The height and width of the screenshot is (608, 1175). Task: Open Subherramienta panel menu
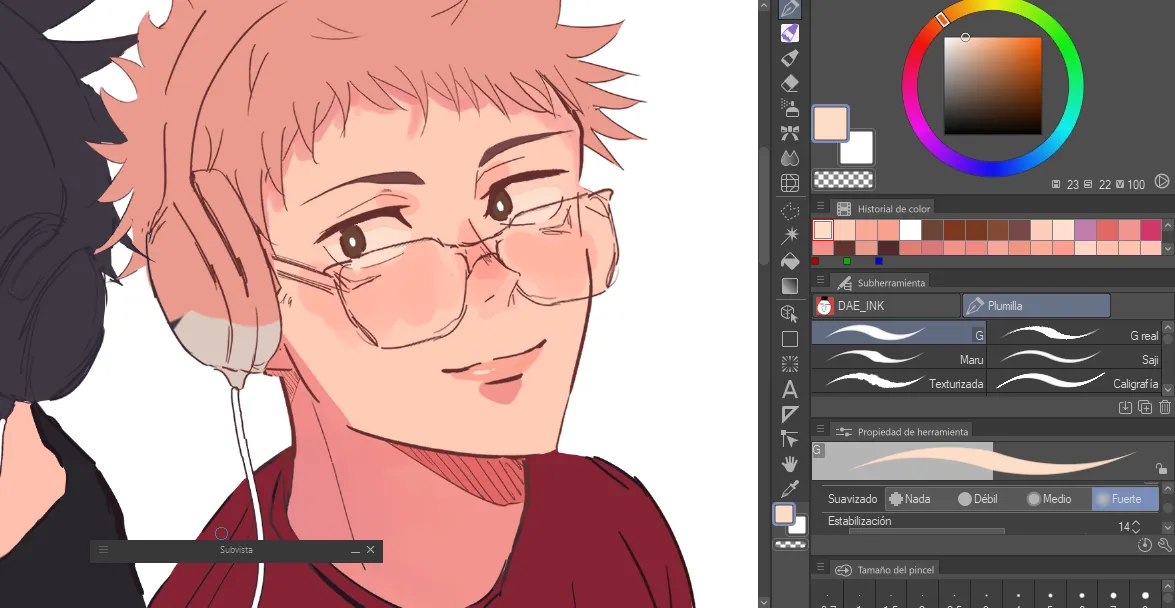click(x=821, y=280)
